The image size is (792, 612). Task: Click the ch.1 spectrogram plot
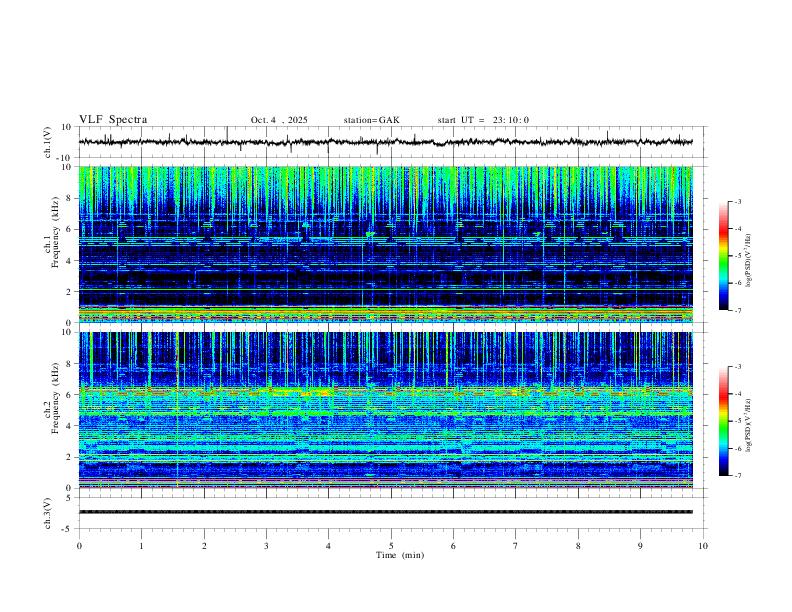point(385,244)
